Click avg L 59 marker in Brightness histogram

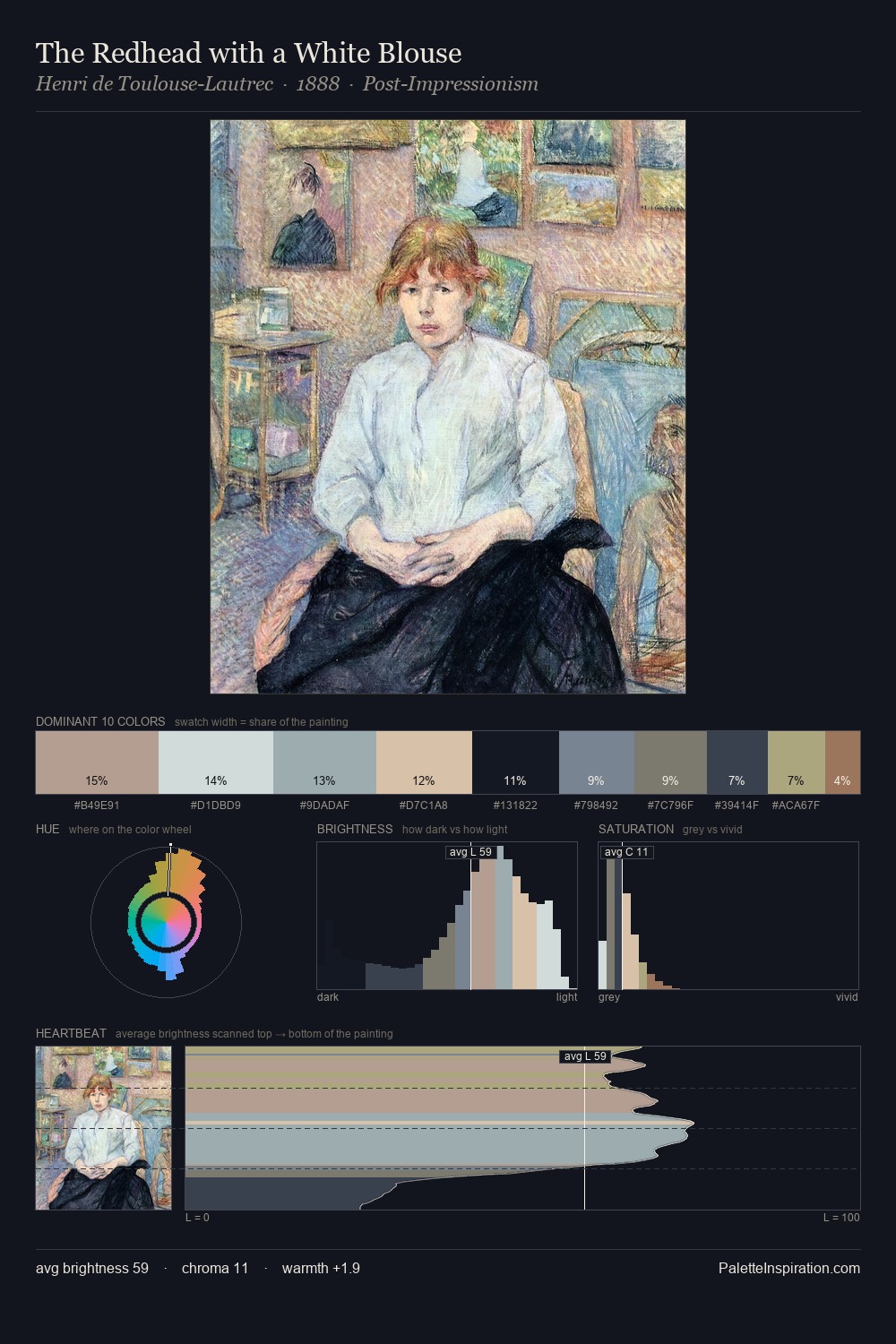pyautogui.click(x=470, y=851)
